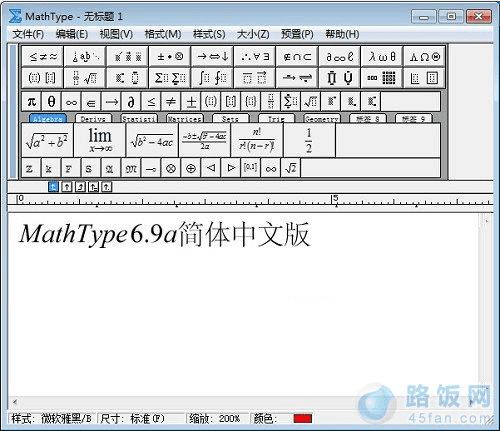The width and height of the screenshot is (500, 431).
Task: Open the relational symbols palette ≤≠≈
Action: (43, 57)
